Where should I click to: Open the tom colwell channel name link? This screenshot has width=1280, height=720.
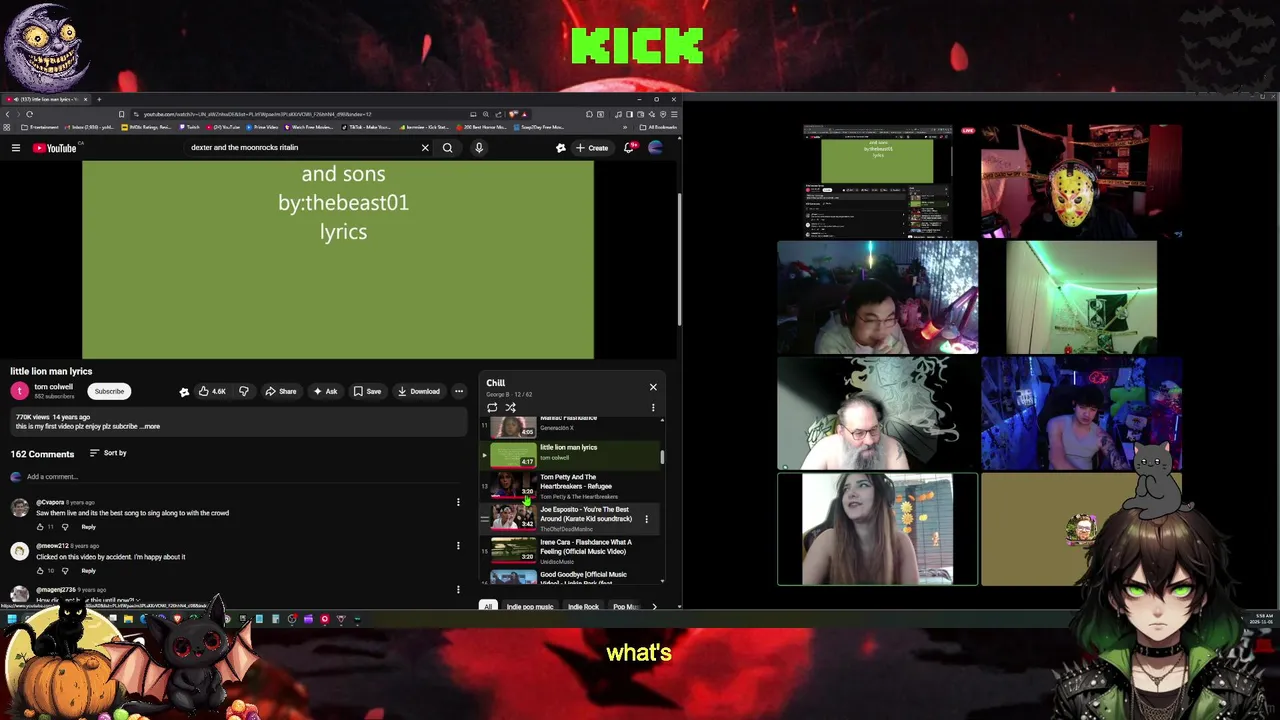[54, 387]
